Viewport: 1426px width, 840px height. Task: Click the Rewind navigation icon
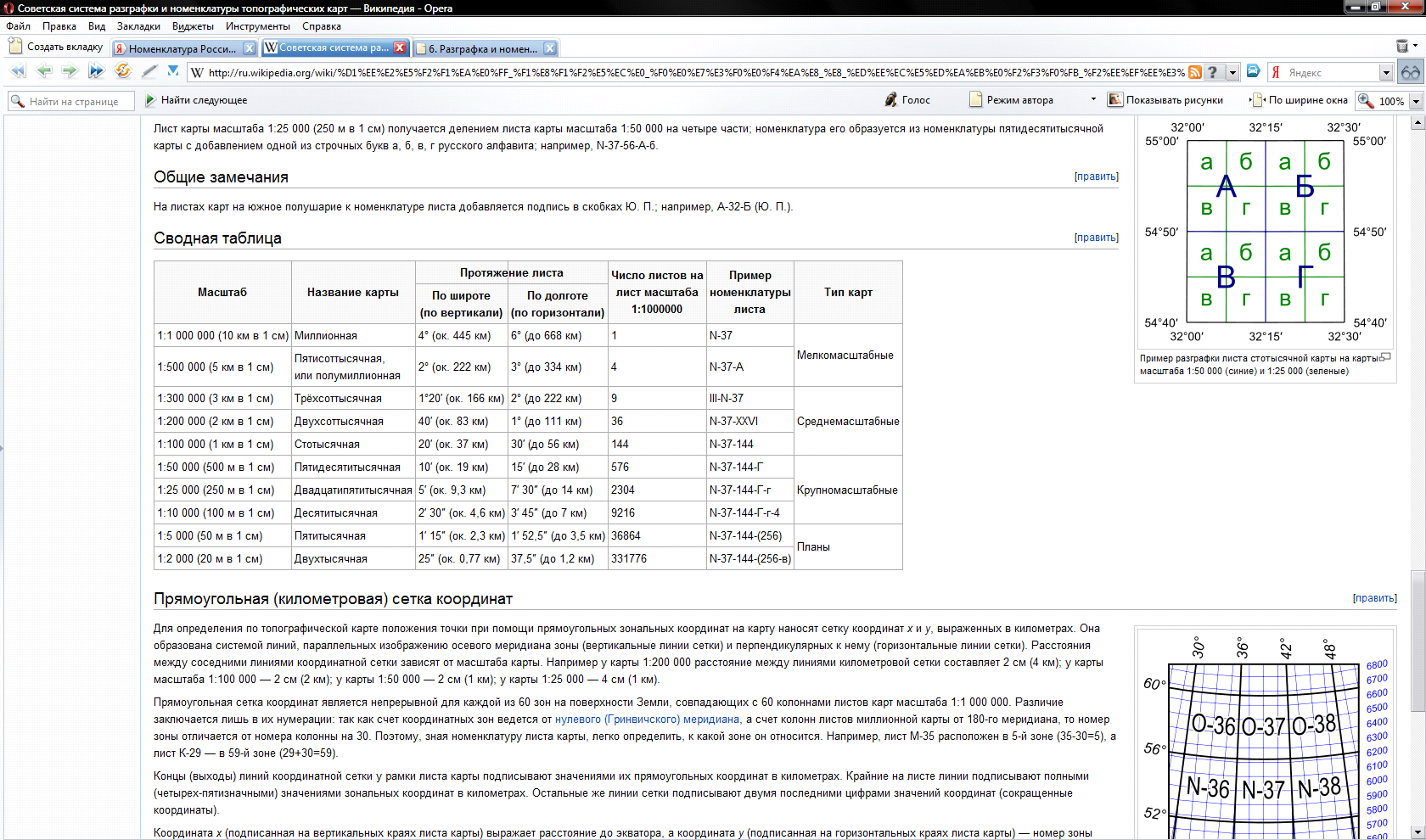point(18,71)
